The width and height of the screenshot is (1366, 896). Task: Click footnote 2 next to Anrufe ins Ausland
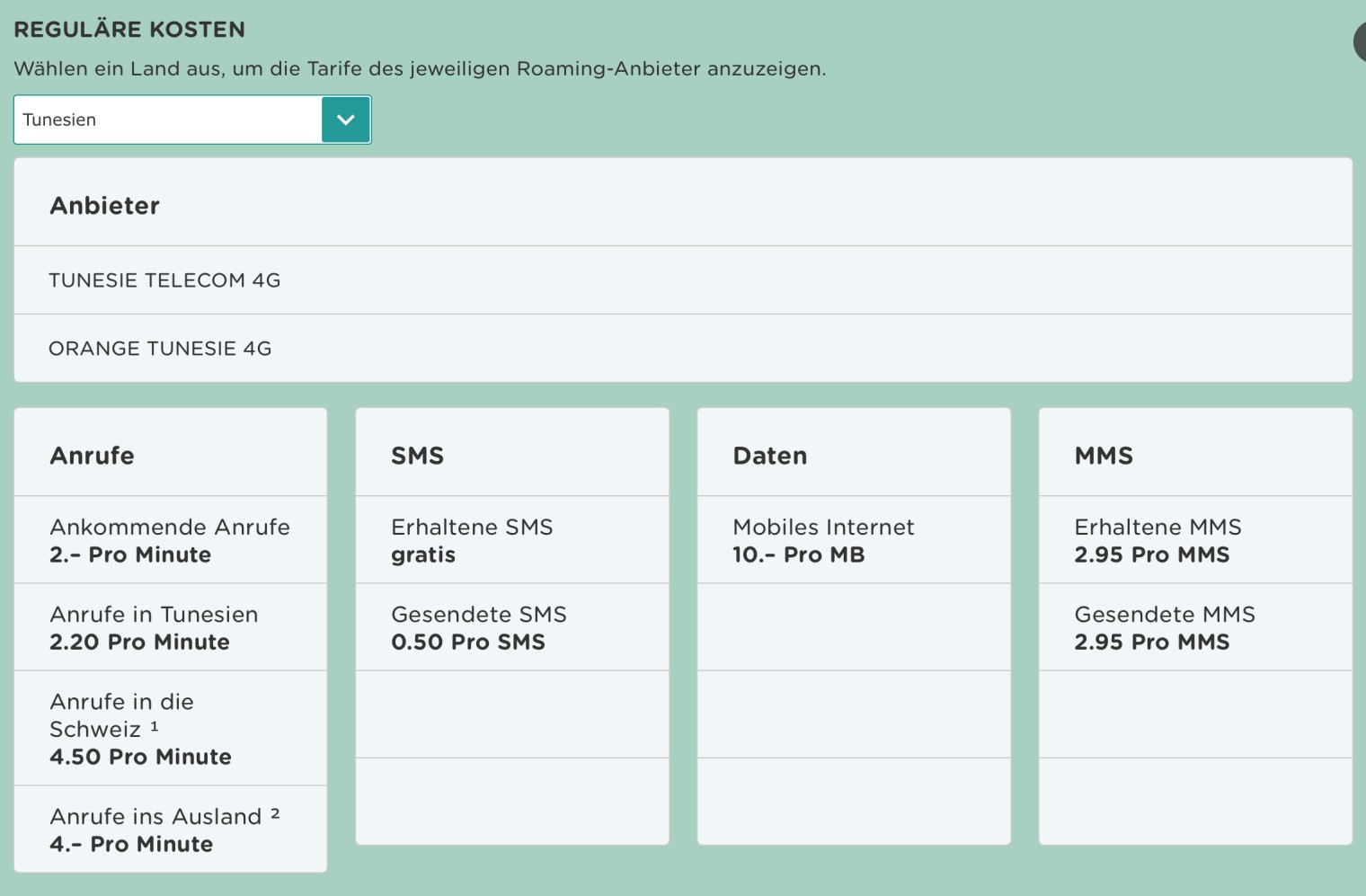coord(275,813)
